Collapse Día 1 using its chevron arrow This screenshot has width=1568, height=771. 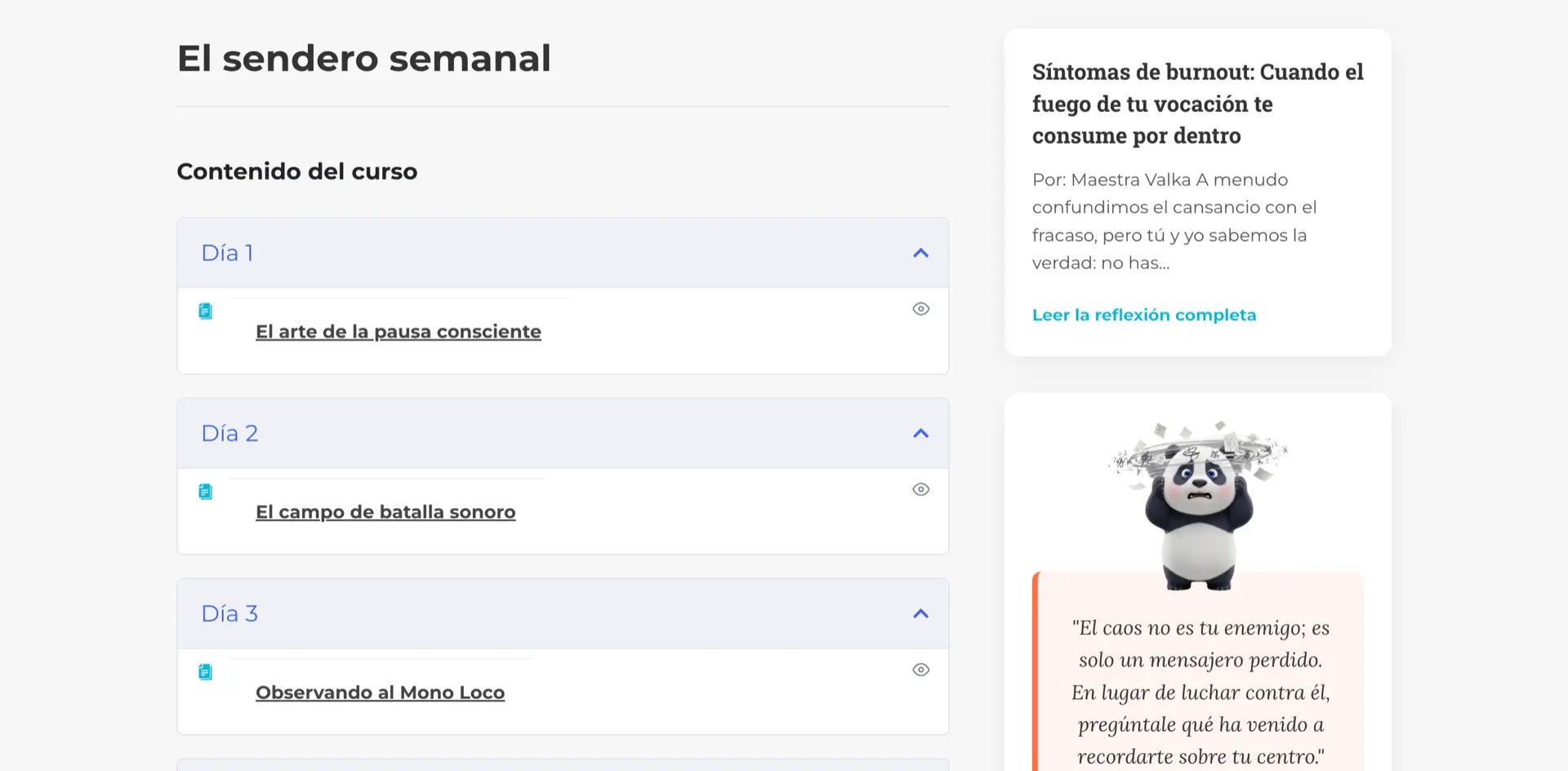[x=920, y=253]
